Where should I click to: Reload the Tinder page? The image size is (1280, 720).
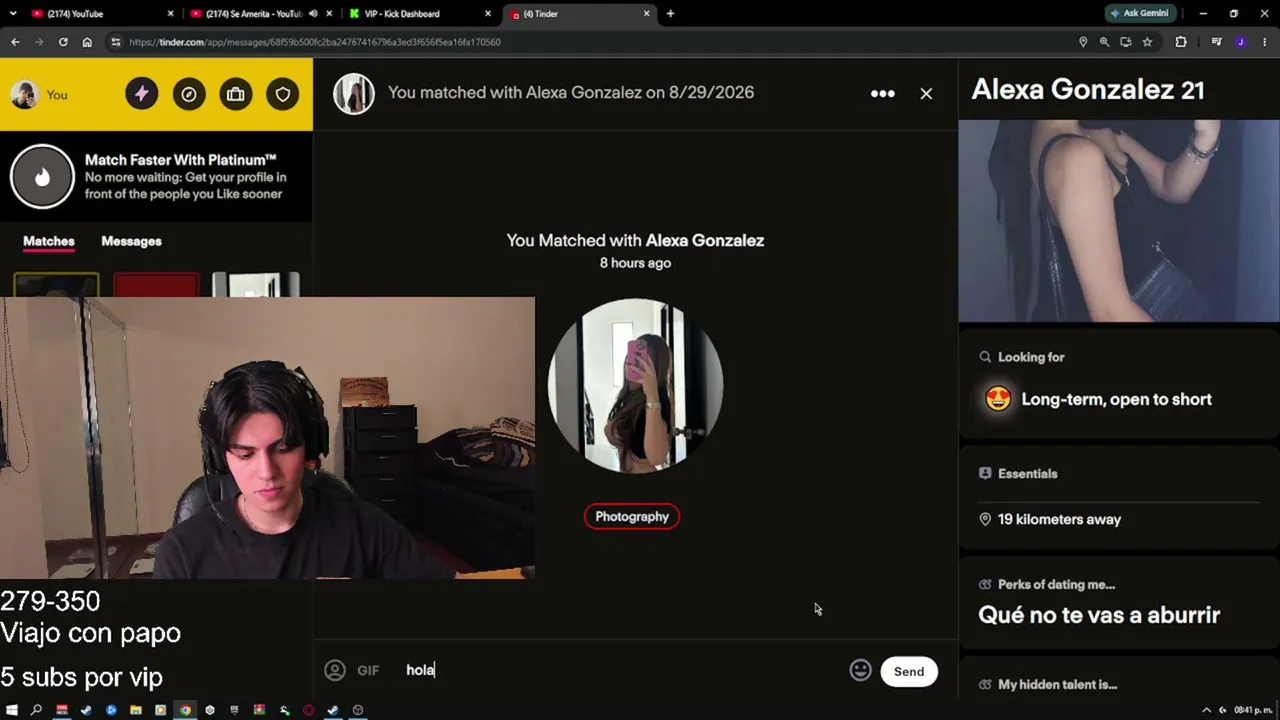[x=63, y=42]
